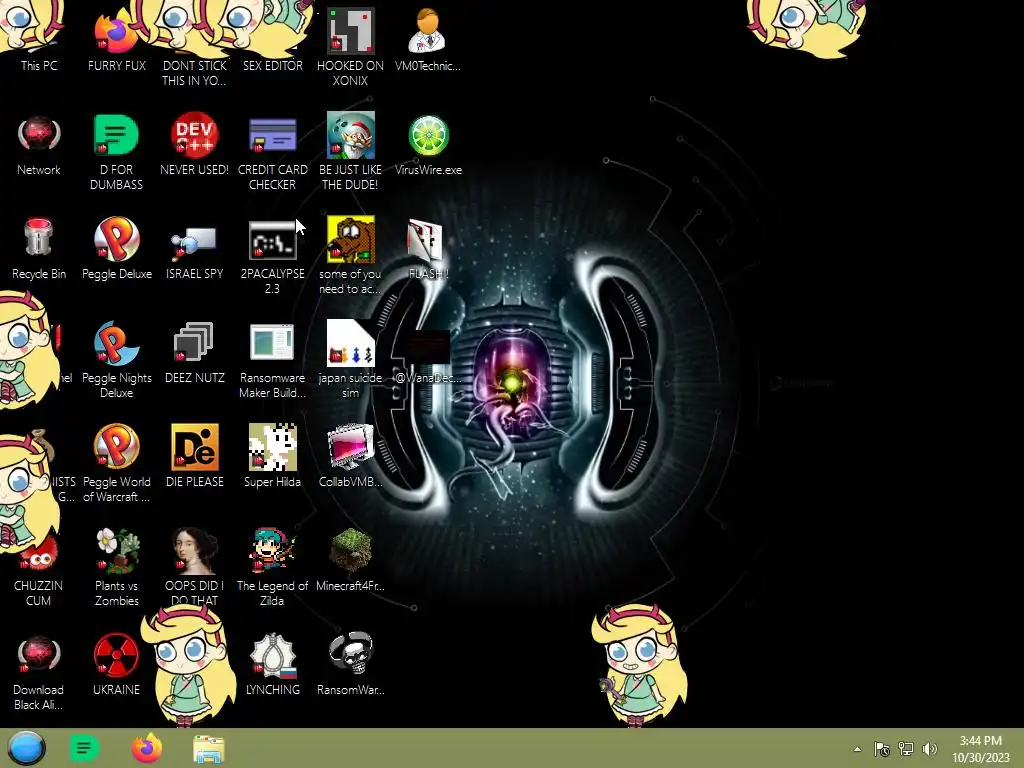Select the @WanaDec... desktop icon
This screenshot has width=1024, height=768.
(428, 358)
